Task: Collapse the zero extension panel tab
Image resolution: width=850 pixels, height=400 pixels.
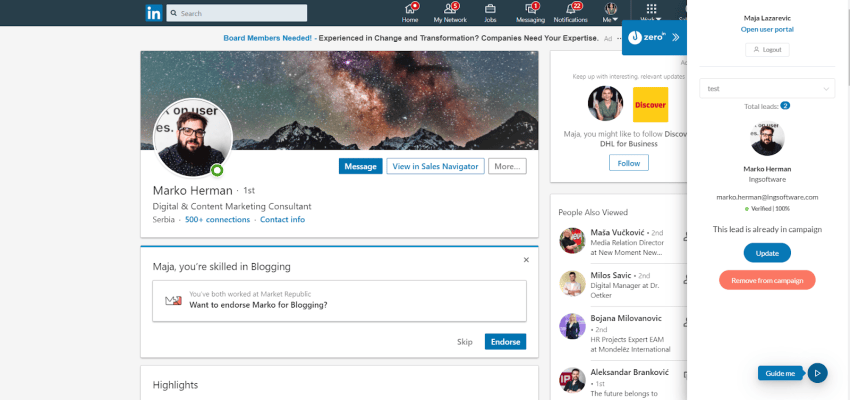Action: [x=674, y=37]
